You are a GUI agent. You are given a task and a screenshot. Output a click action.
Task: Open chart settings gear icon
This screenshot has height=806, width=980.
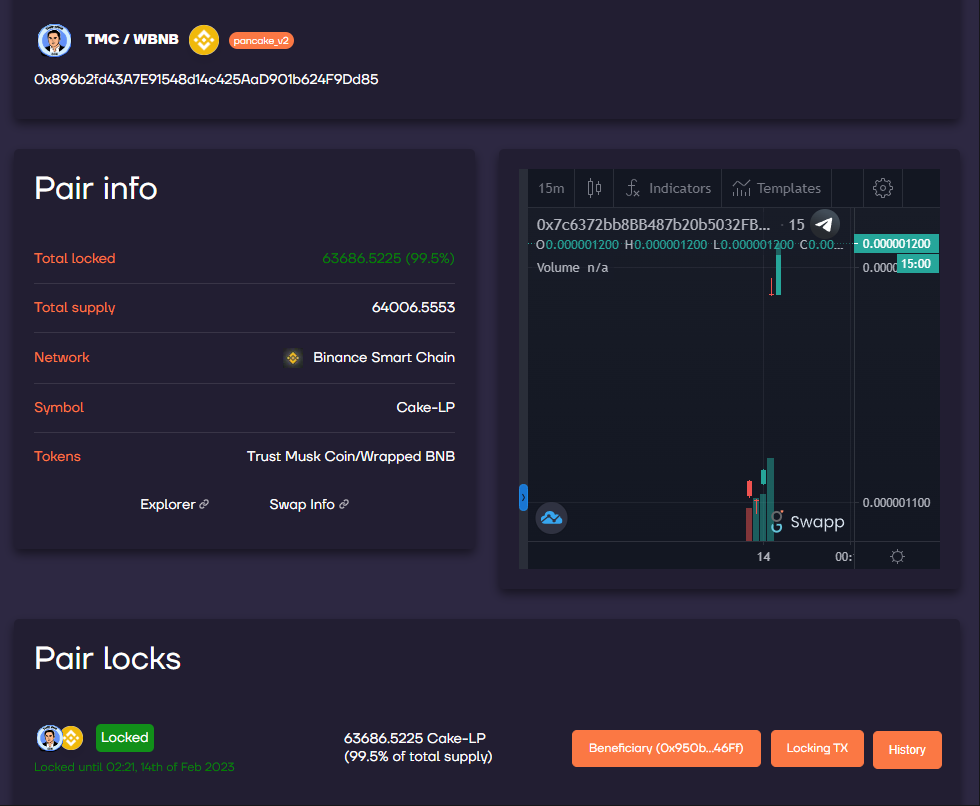pyautogui.click(x=882, y=187)
